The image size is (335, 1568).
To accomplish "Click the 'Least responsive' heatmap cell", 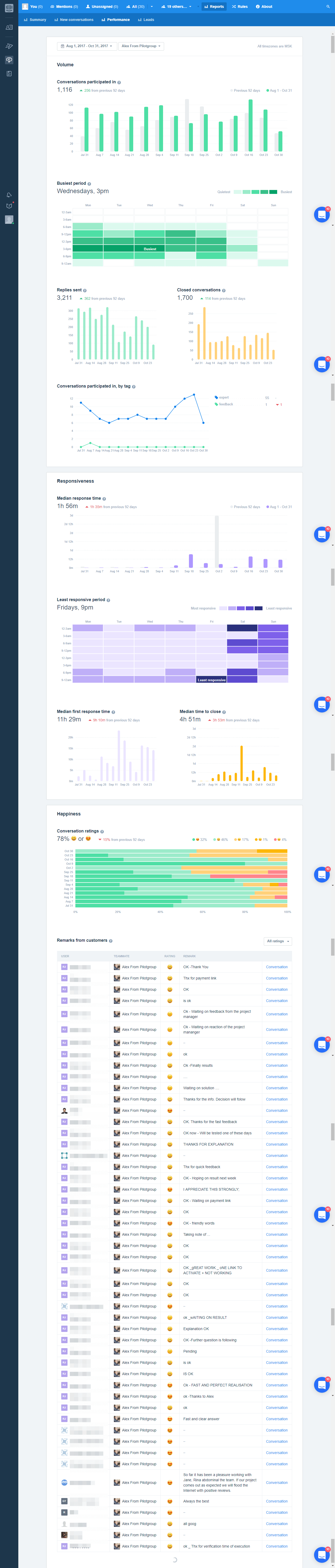I will 211,680.
